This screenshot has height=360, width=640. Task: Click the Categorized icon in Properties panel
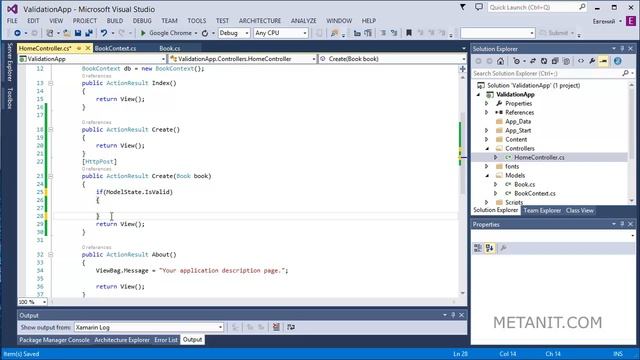pyautogui.click(x=478, y=248)
